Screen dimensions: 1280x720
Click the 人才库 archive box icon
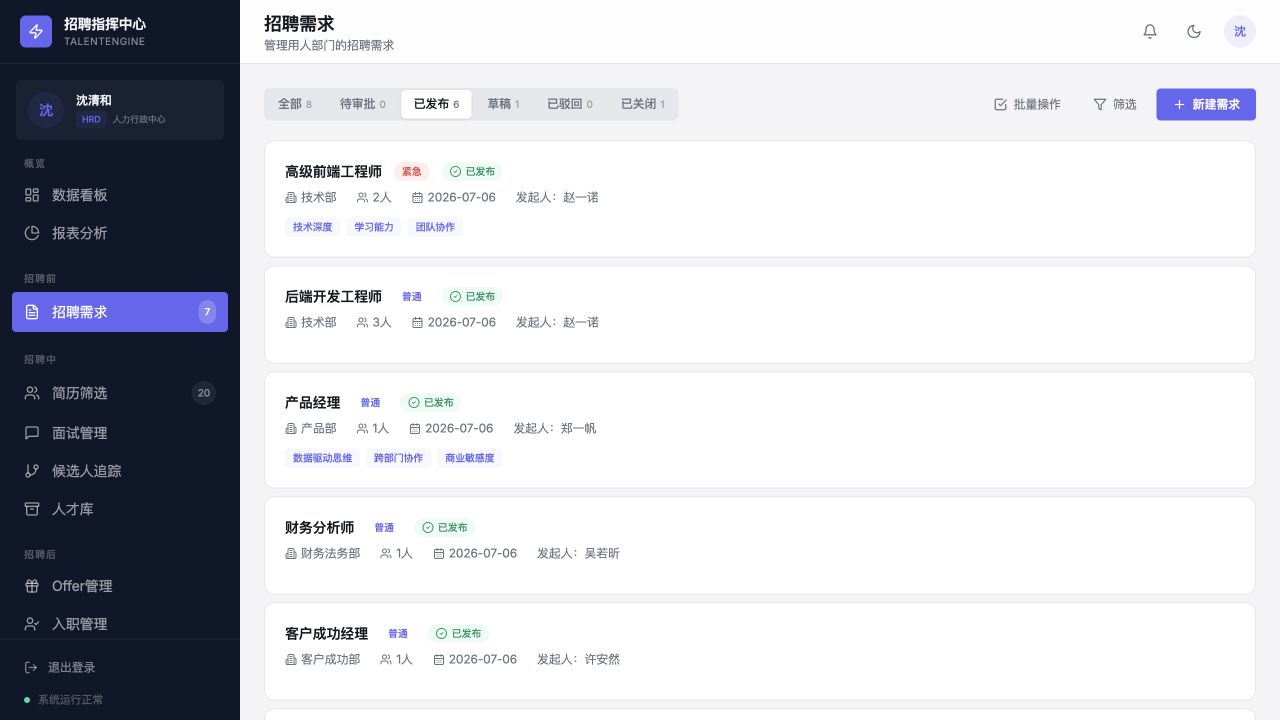click(32, 509)
